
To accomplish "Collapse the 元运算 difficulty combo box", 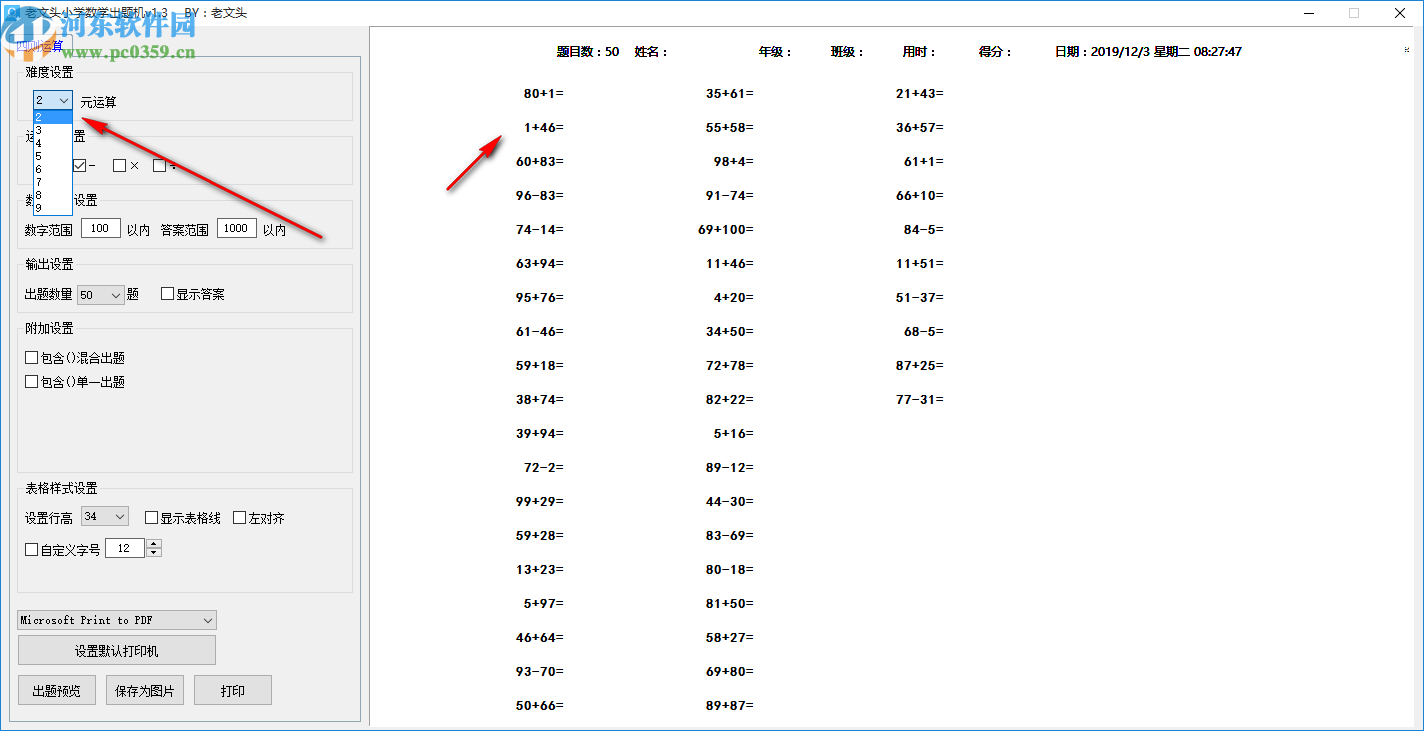I will pos(64,100).
